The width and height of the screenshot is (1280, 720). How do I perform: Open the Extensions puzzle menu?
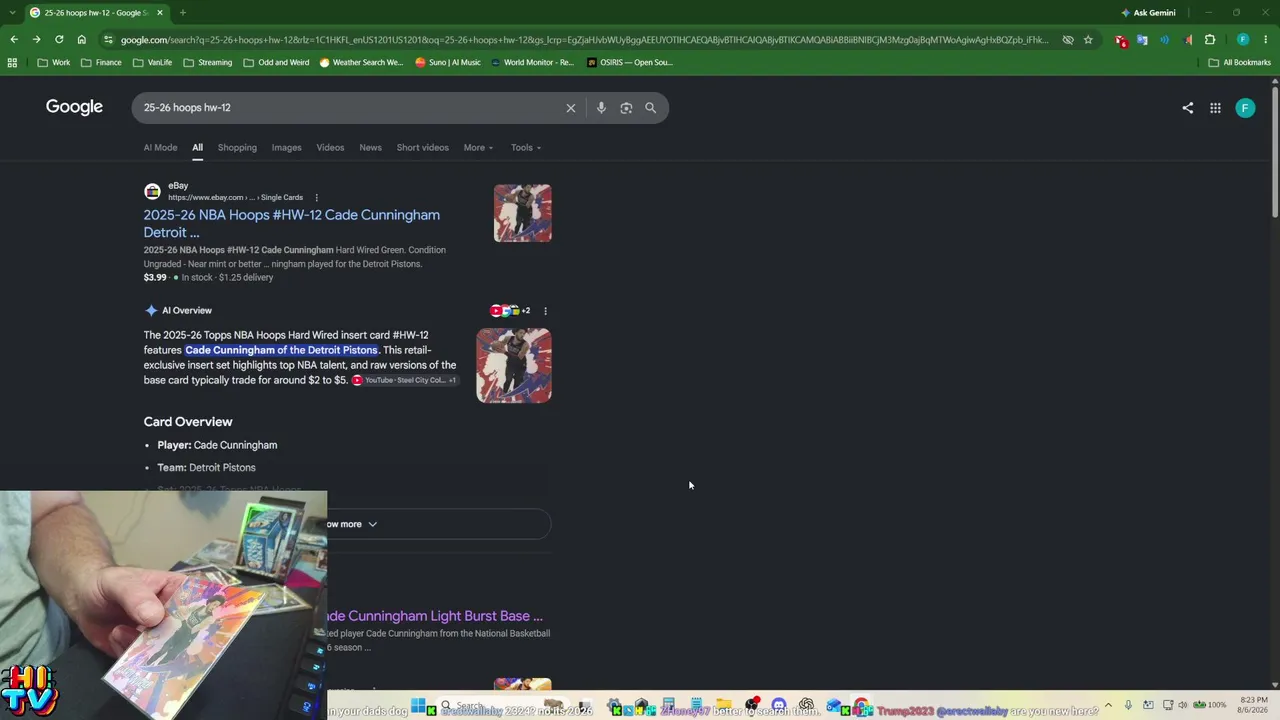pos(1210,40)
